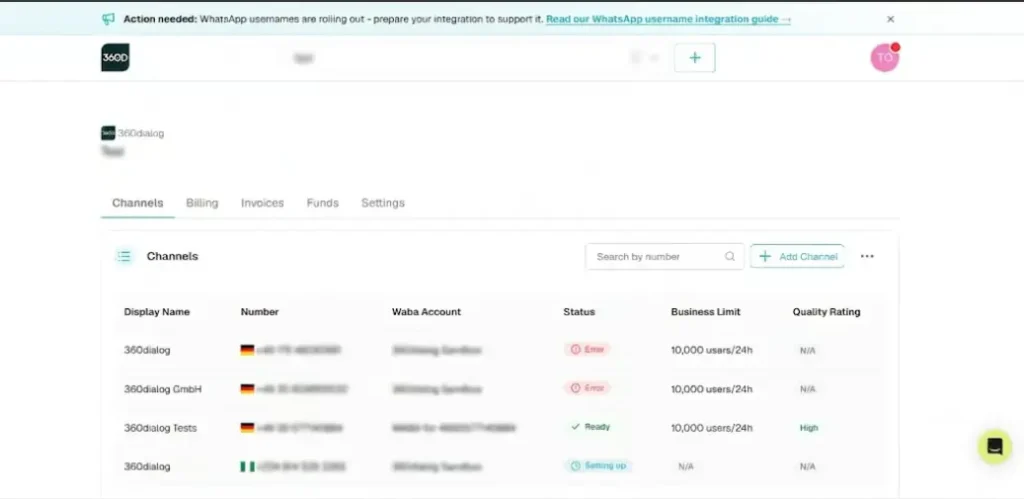Click the Quality Rating column header
1024x499 pixels.
tap(826, 312)
